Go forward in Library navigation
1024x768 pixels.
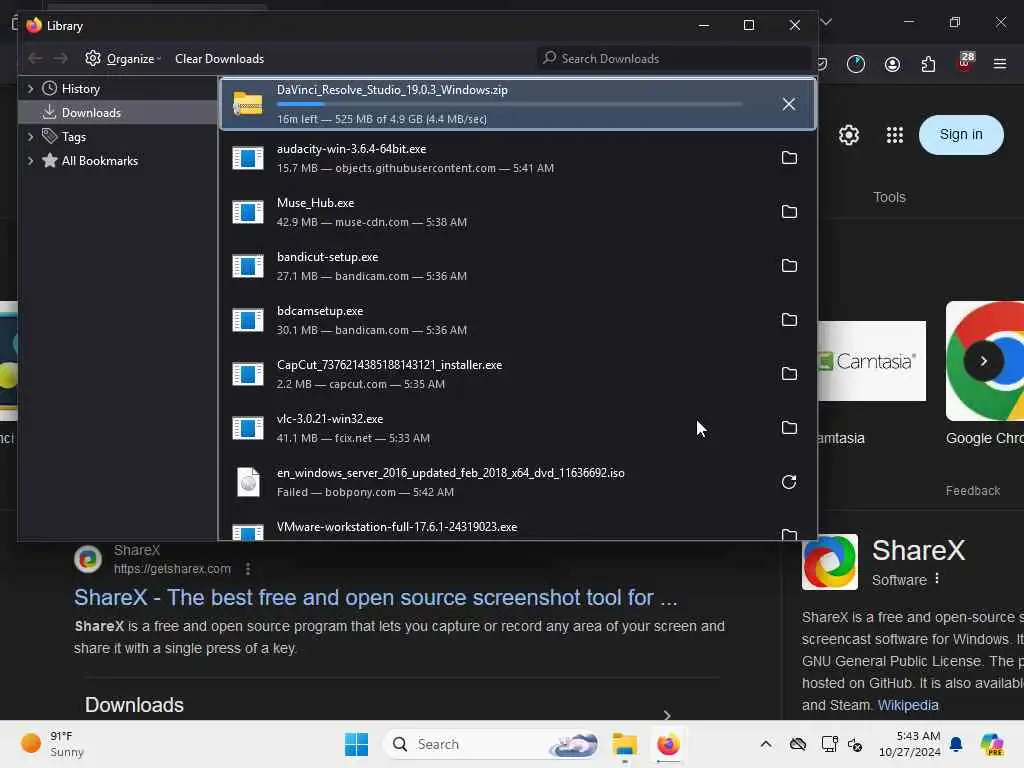click(61, 59)
